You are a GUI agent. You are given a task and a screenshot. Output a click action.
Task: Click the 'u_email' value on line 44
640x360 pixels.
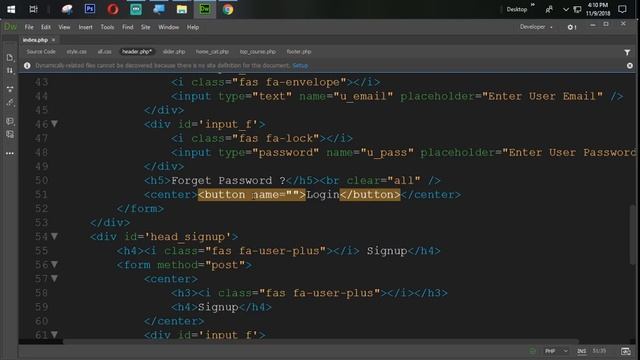click(x=363, y=96)
